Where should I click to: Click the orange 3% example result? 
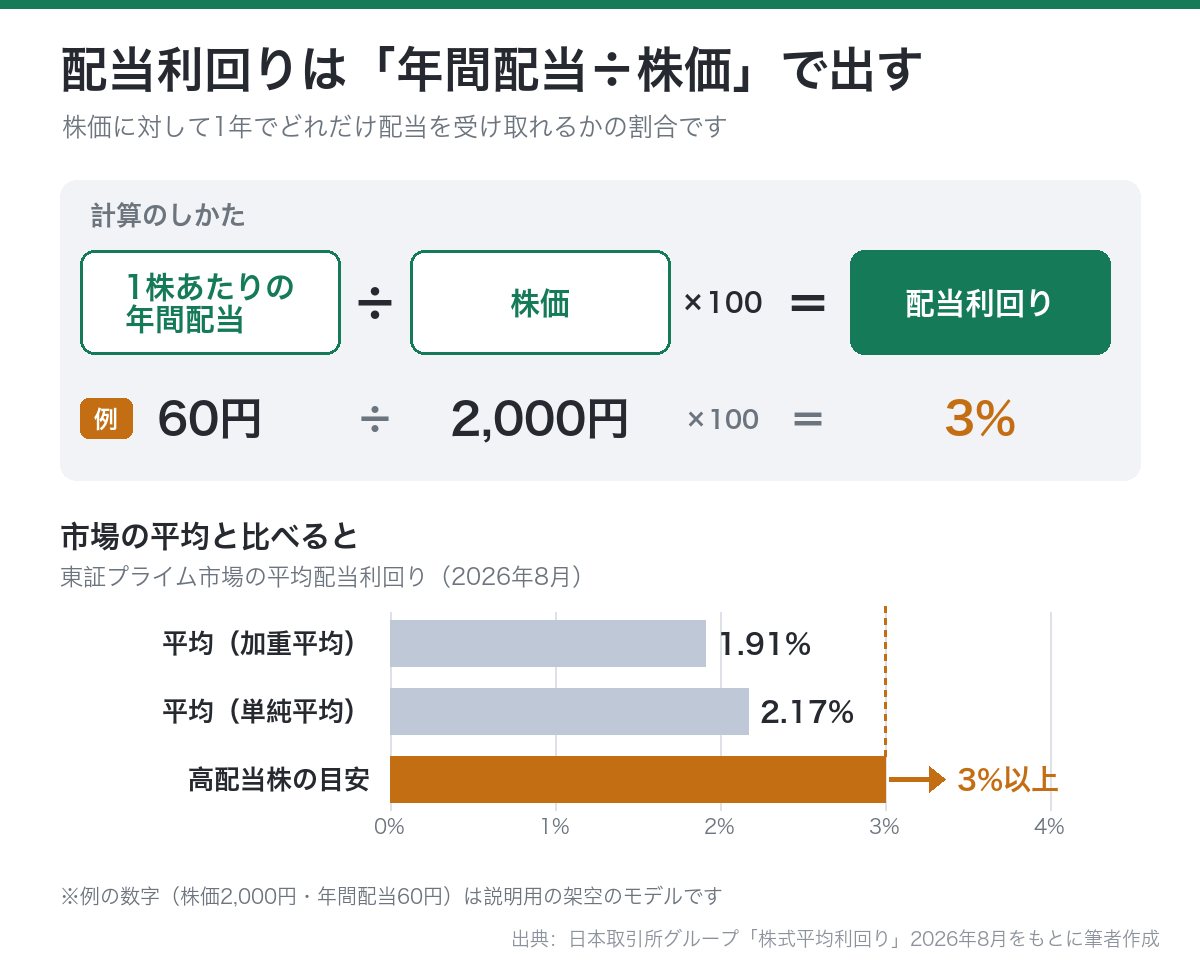(980, 419)
